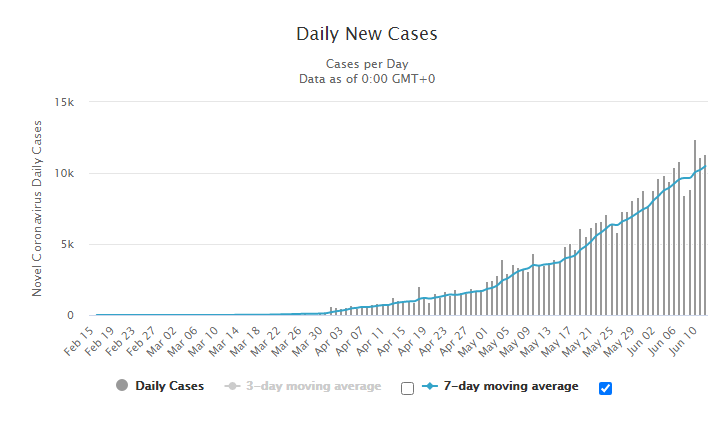721x434 pixels.
Task: Uncheck the 7-day moving average checkbox
Action: point(605,388)
